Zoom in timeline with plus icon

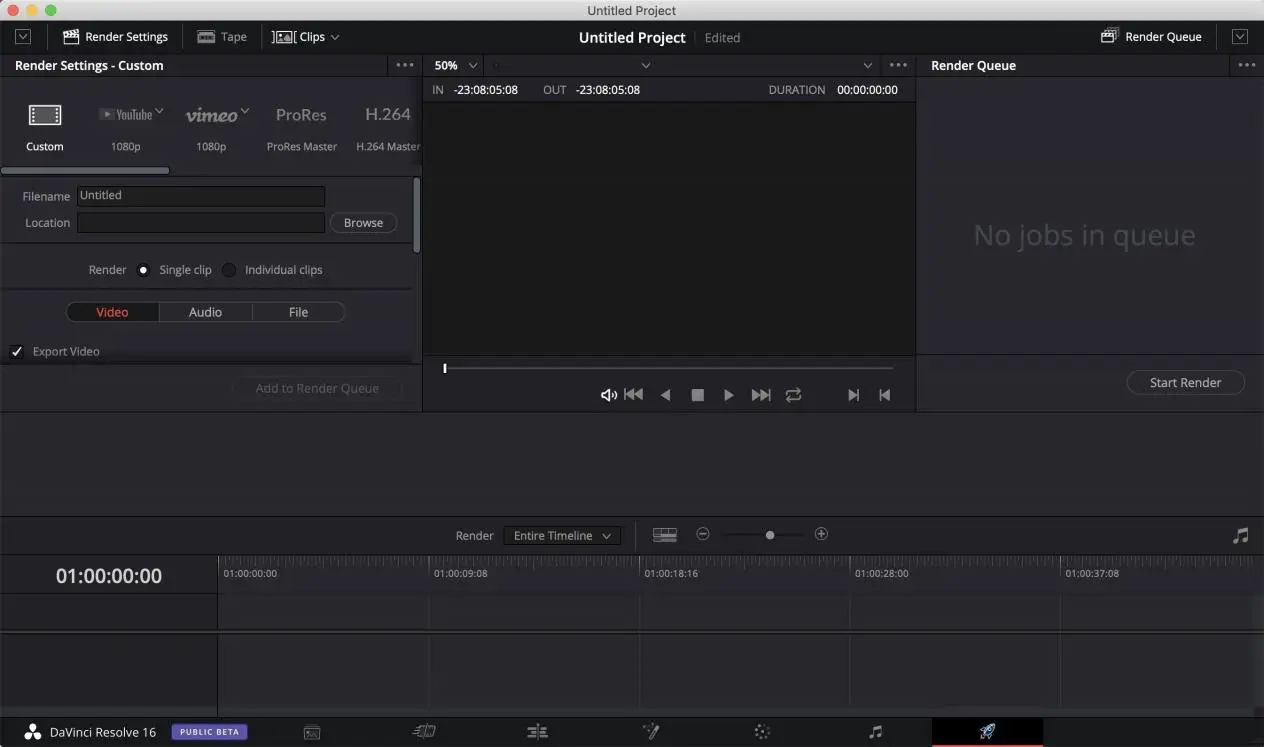tap(821, 534)
